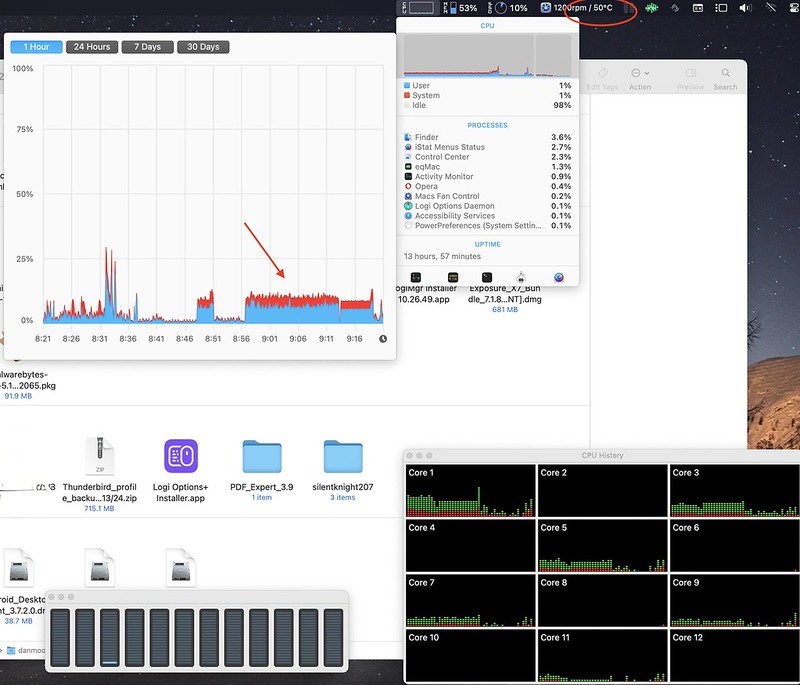Open fan 1200rpm sensor menu item

click(x=577, y=8)
